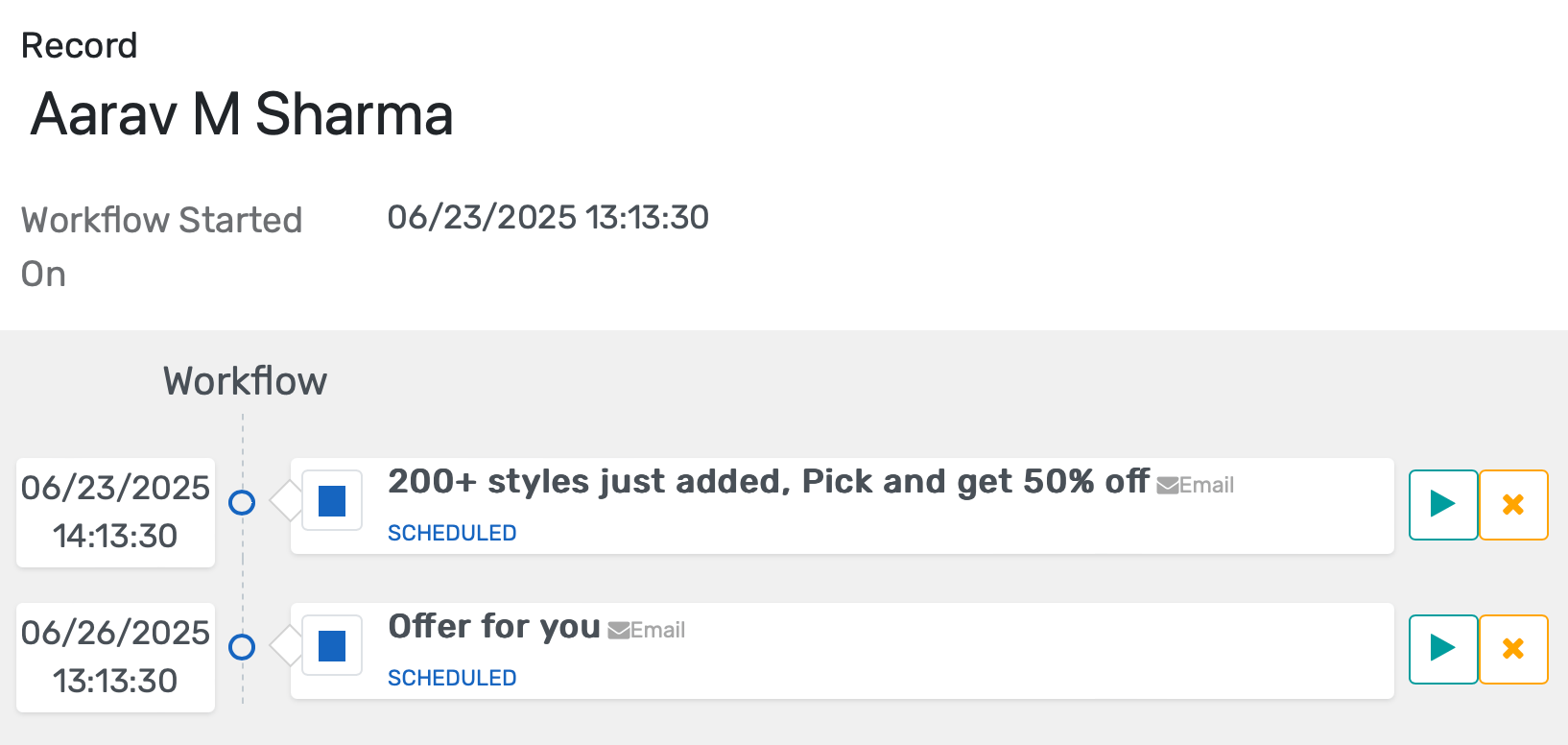Click envelope icon beside '200+ styles' title

(1167, 486)
